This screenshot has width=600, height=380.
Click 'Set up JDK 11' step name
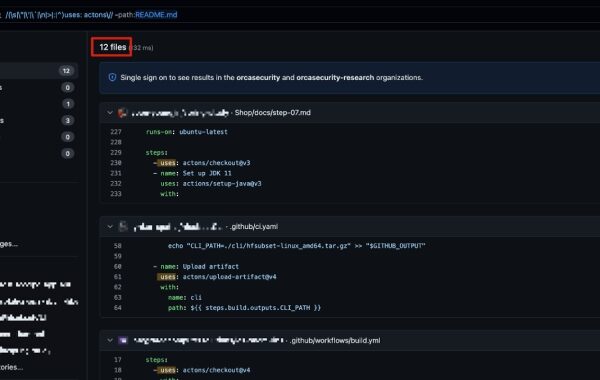tap(207, 173)
